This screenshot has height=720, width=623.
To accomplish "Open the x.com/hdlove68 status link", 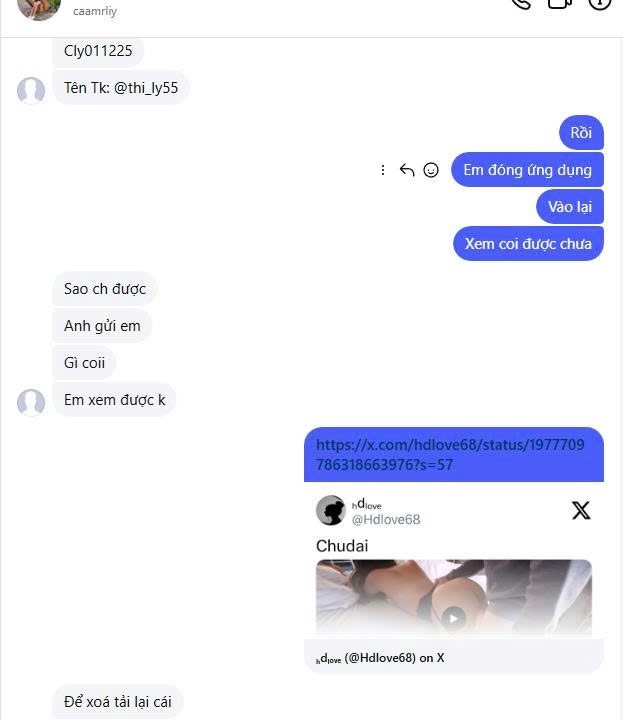I will [450, 455].
